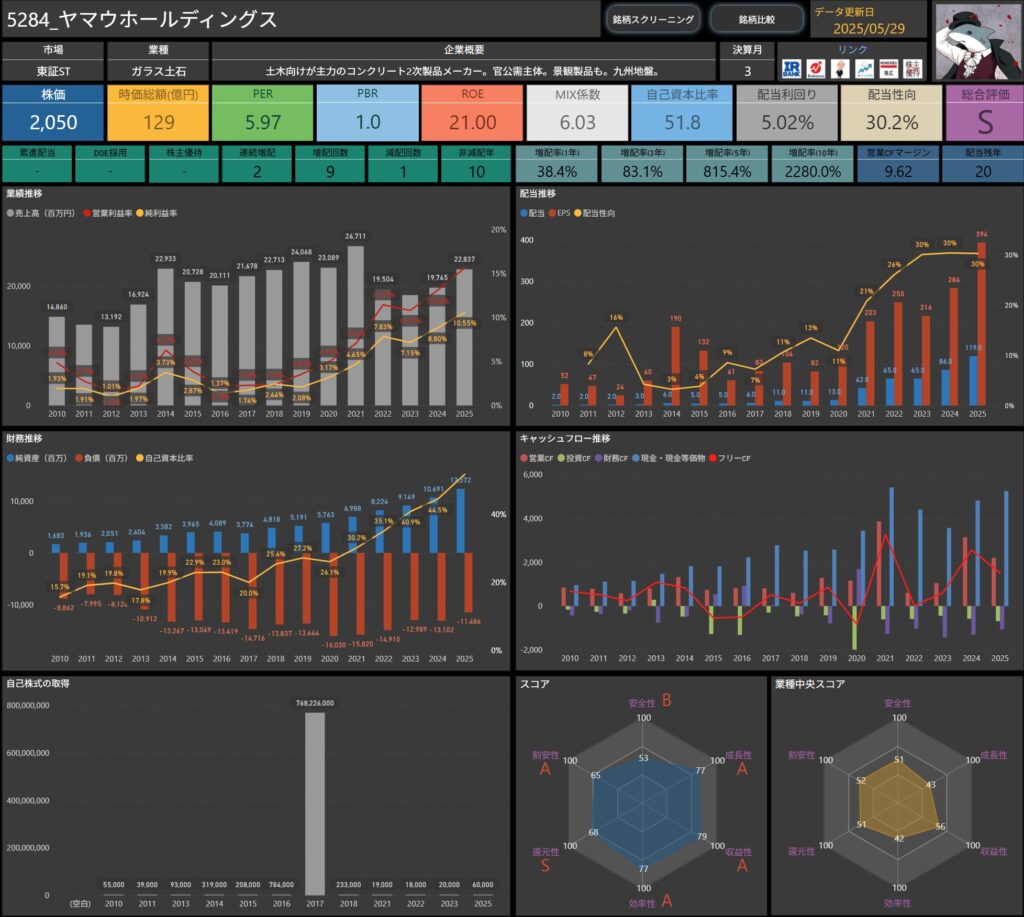Click the data update date 2025/05/29
Screen dimensions: 1024x917
[869, 28]
